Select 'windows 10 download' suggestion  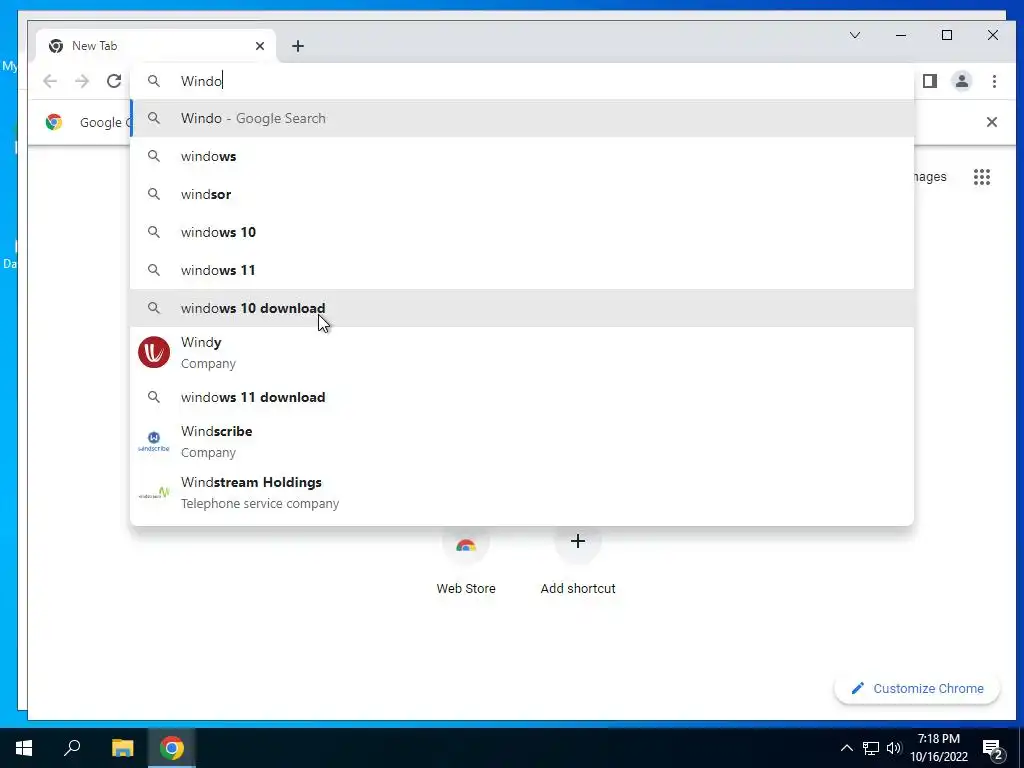click(x=522, y=308)
